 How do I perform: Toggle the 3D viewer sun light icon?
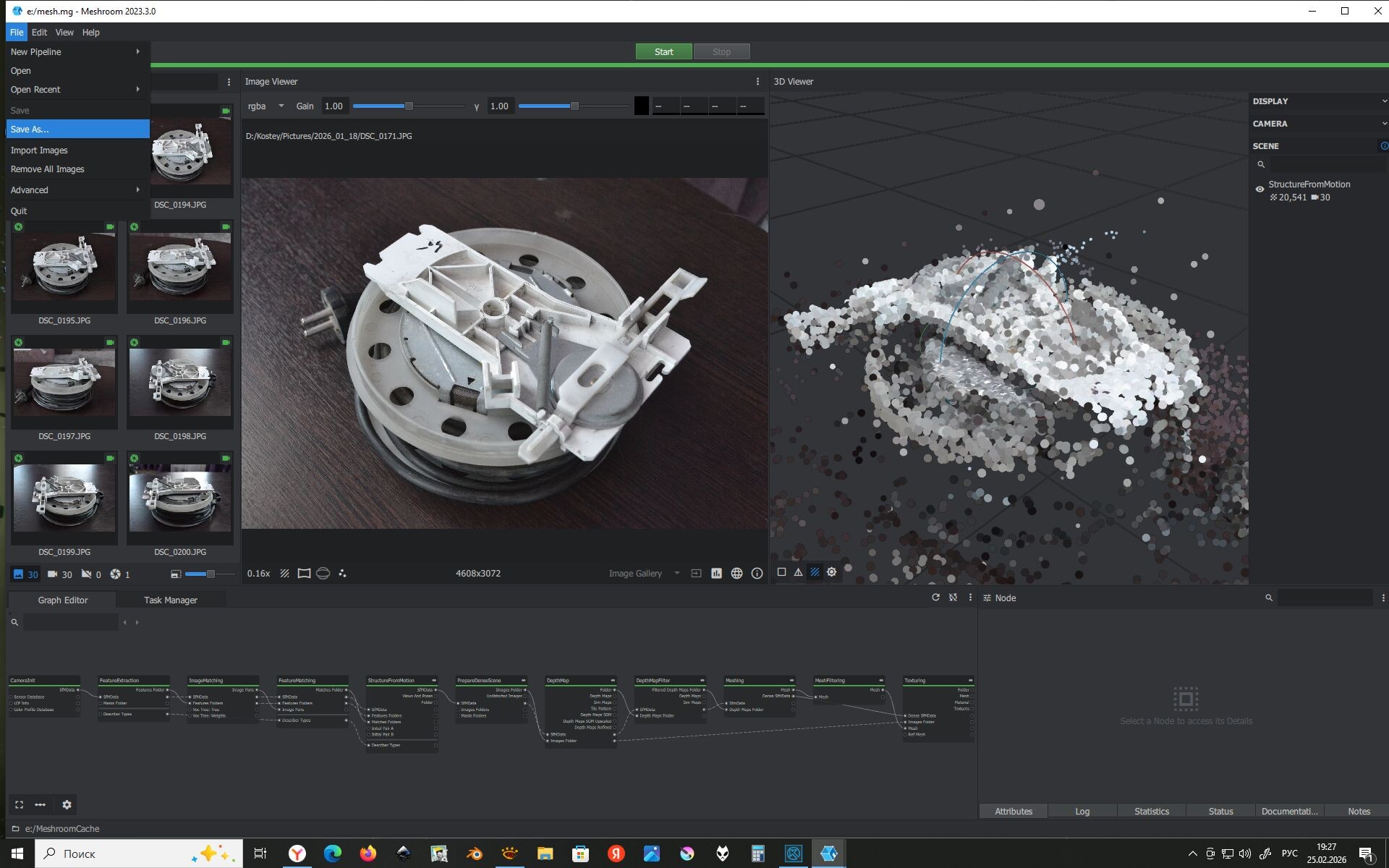pos(832,572)
